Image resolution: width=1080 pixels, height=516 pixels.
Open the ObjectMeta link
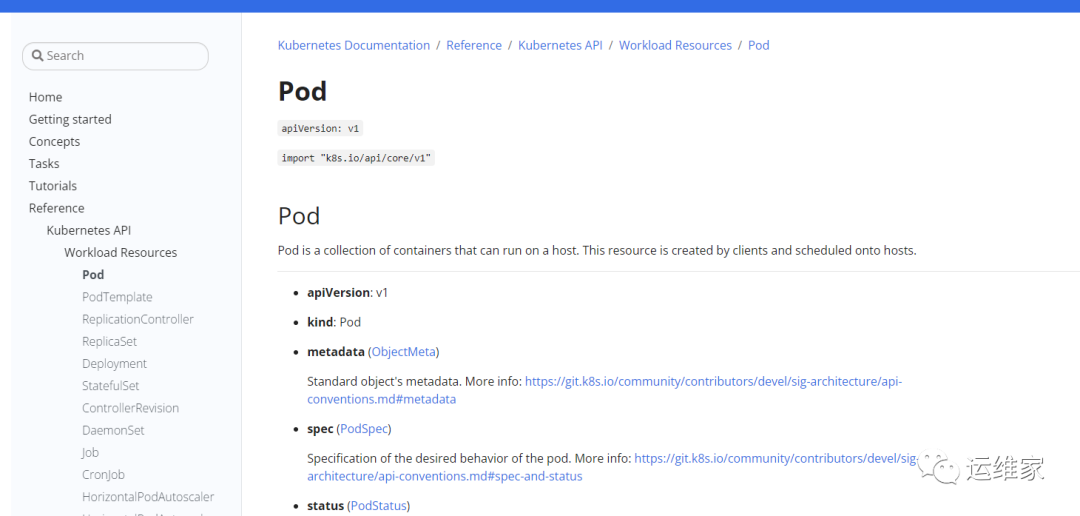click(404, 351)
